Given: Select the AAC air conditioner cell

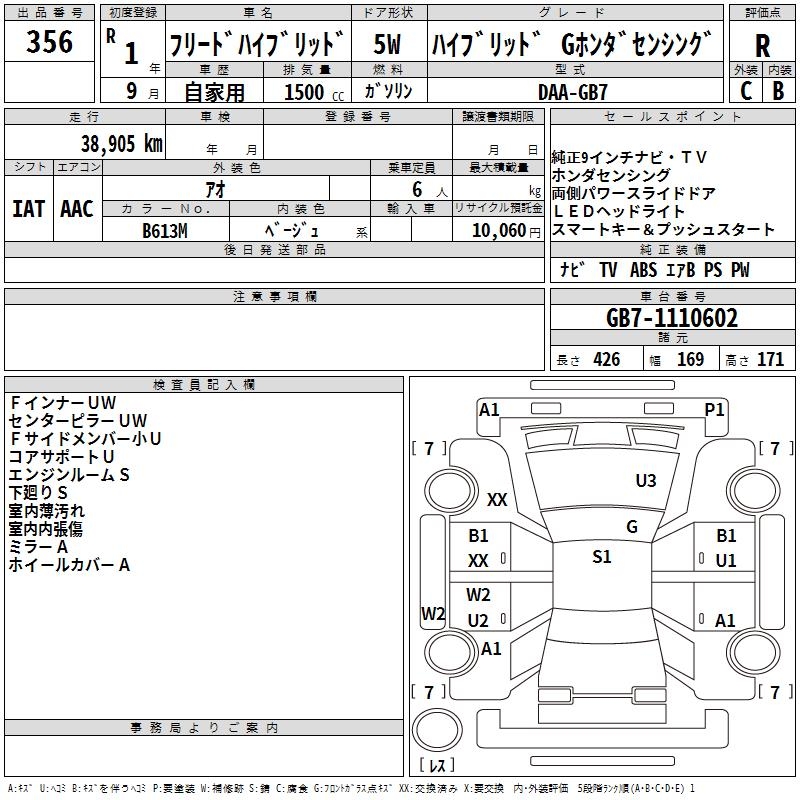Looking at the screenshot, I should (77, 208).
